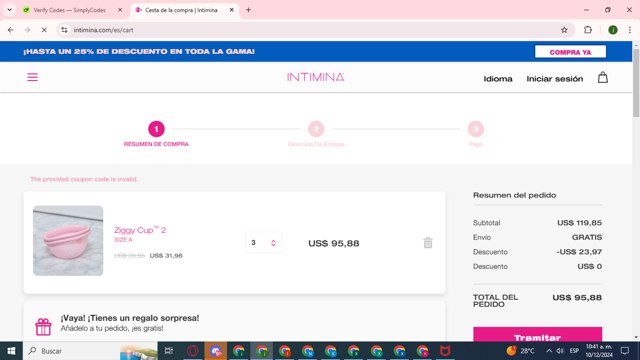Close the Verify Codes — SimplyCodes tab
The image size is (640, 360).
pyautogui.click(x=120, y=10)
